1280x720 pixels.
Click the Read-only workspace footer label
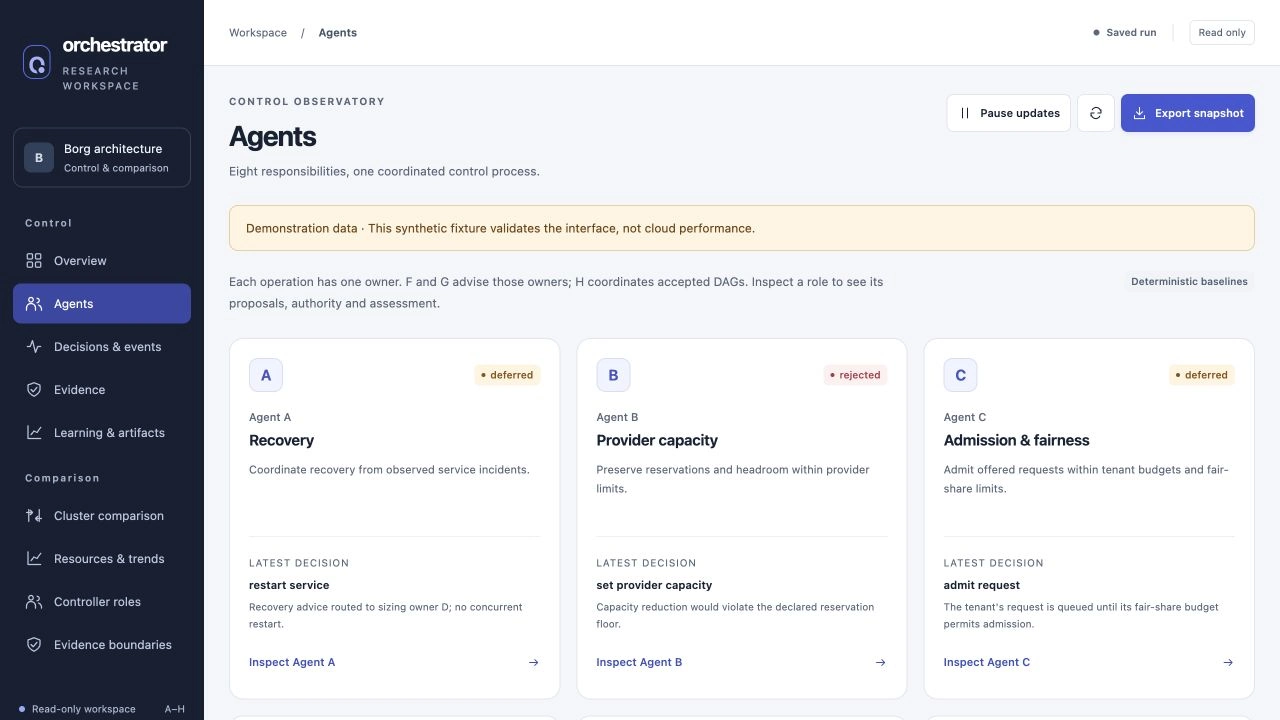click(84, 709)
